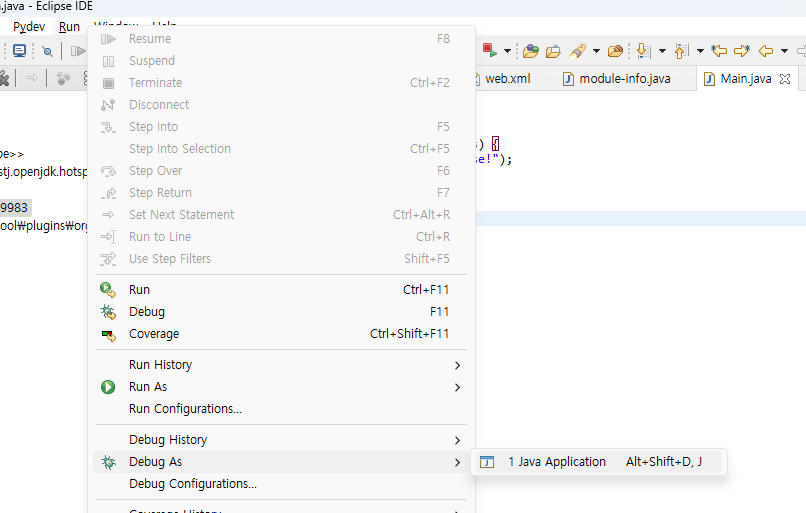Viewport: 806px width, 513px height.
Task: Open Run Configurations... dialog
Action: tap(281, 409)
